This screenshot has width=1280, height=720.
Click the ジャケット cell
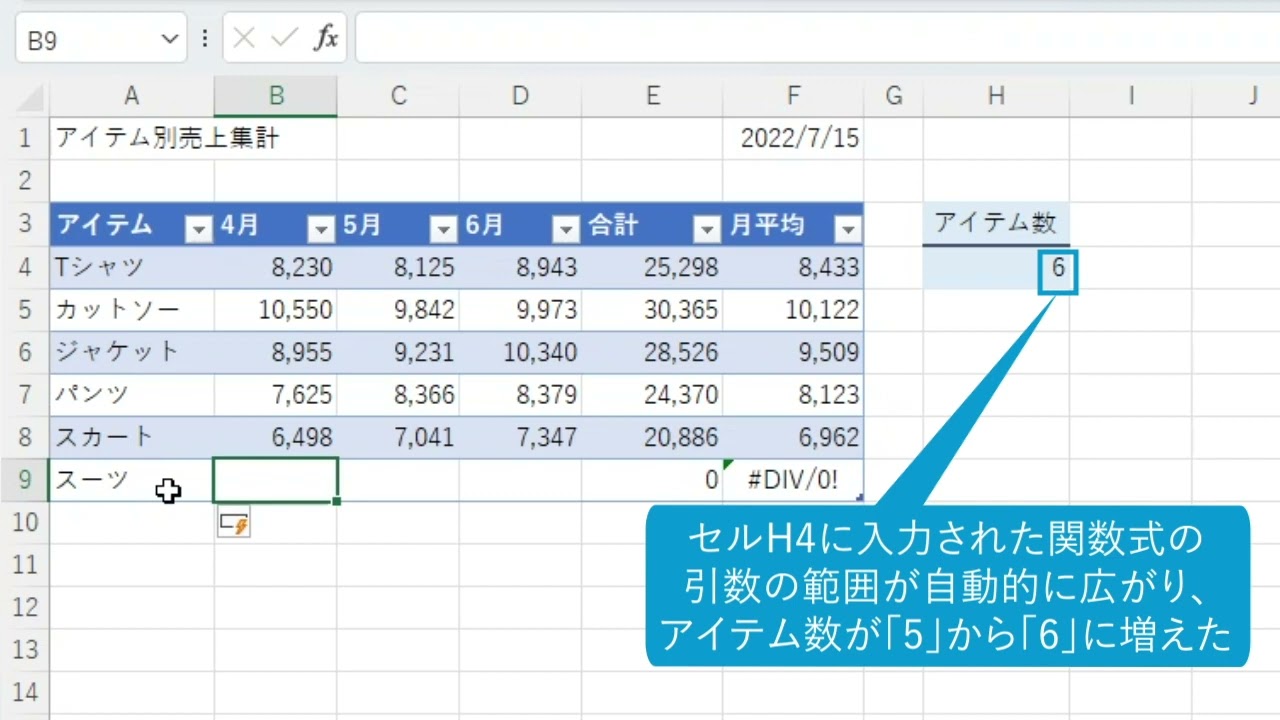click(132, 352)
